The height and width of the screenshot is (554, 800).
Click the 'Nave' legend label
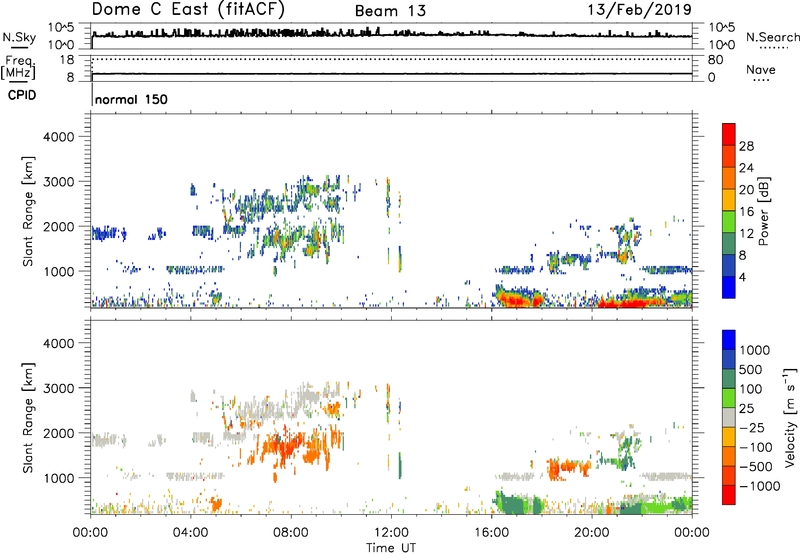[761, 69]
